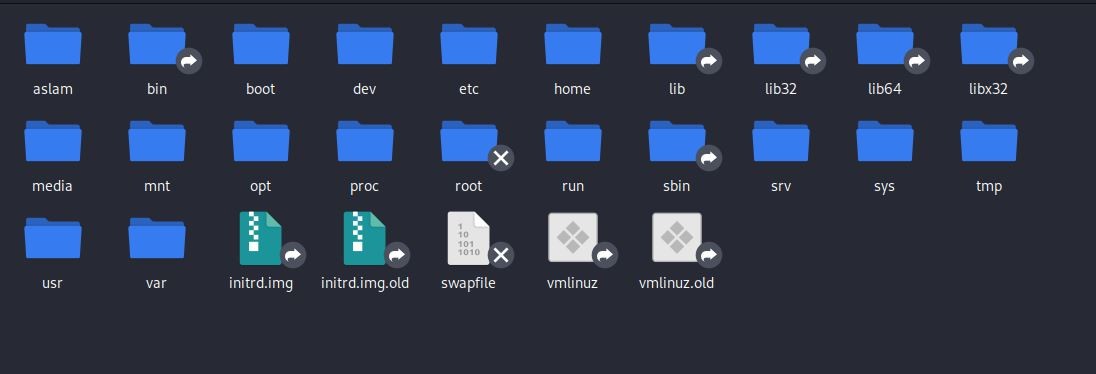Select the libx32 linked folder icon
1096x374 pixels.
tap(989, 44)
